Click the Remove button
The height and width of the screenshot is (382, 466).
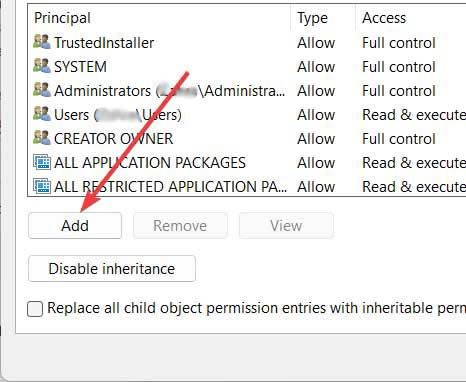point(180,226)
